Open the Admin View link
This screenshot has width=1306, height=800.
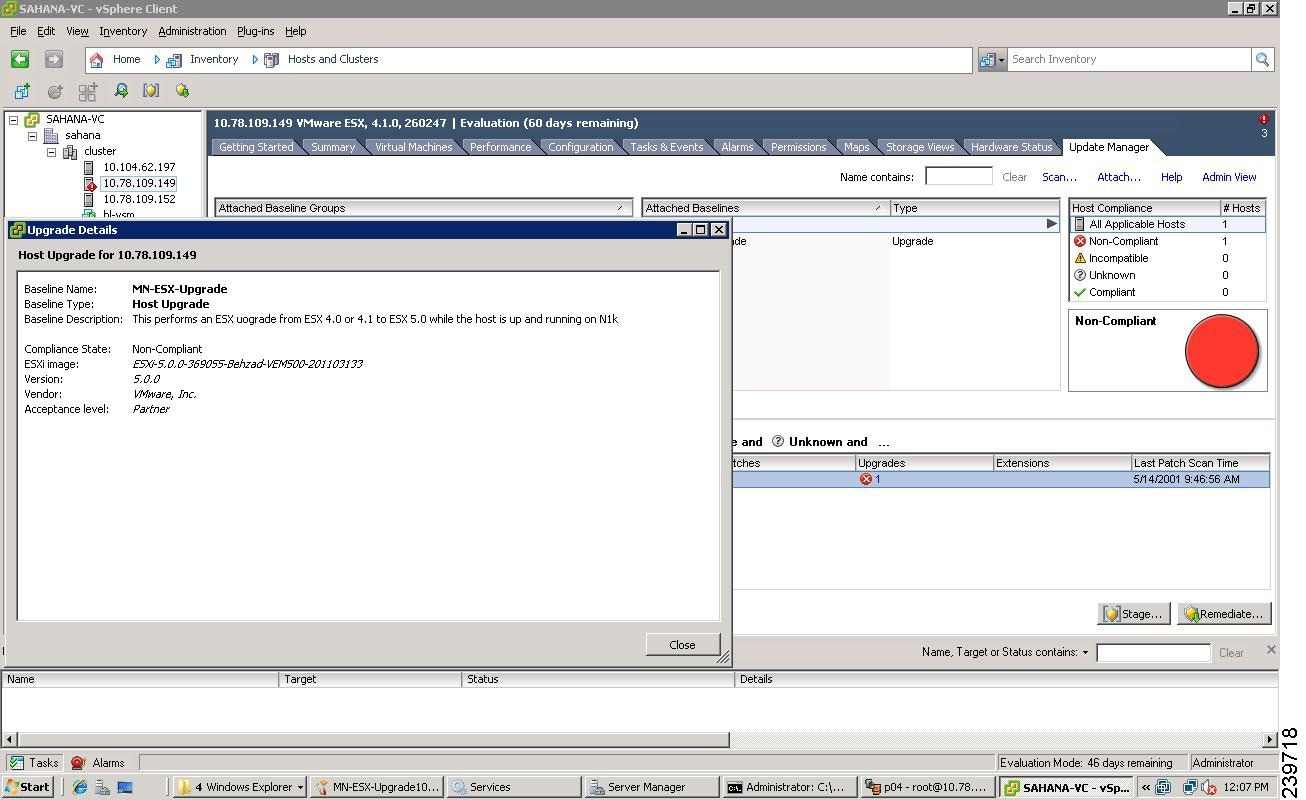pos(1229,177)
